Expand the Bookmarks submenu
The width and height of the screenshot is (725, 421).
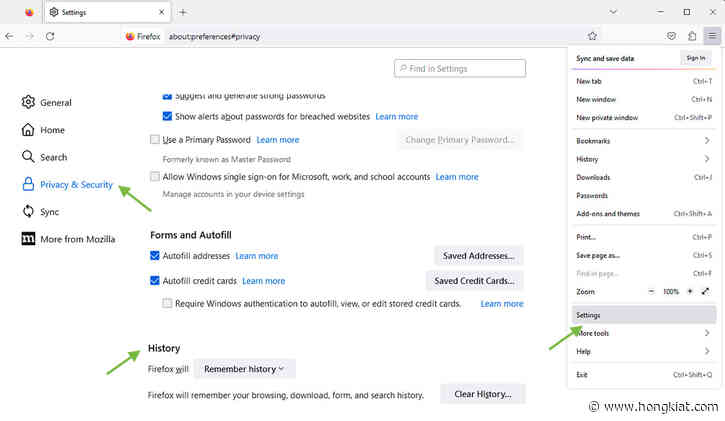[x=644, y=140]
